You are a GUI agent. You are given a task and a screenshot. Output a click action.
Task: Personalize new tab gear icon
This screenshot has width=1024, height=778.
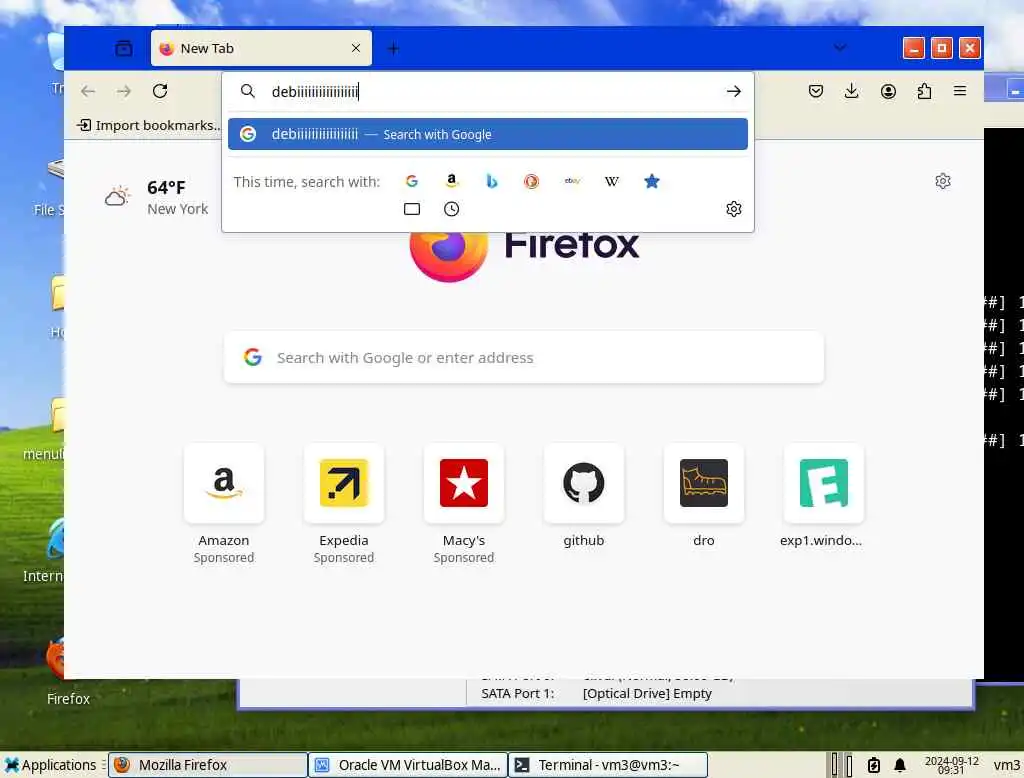coord(943,181)
